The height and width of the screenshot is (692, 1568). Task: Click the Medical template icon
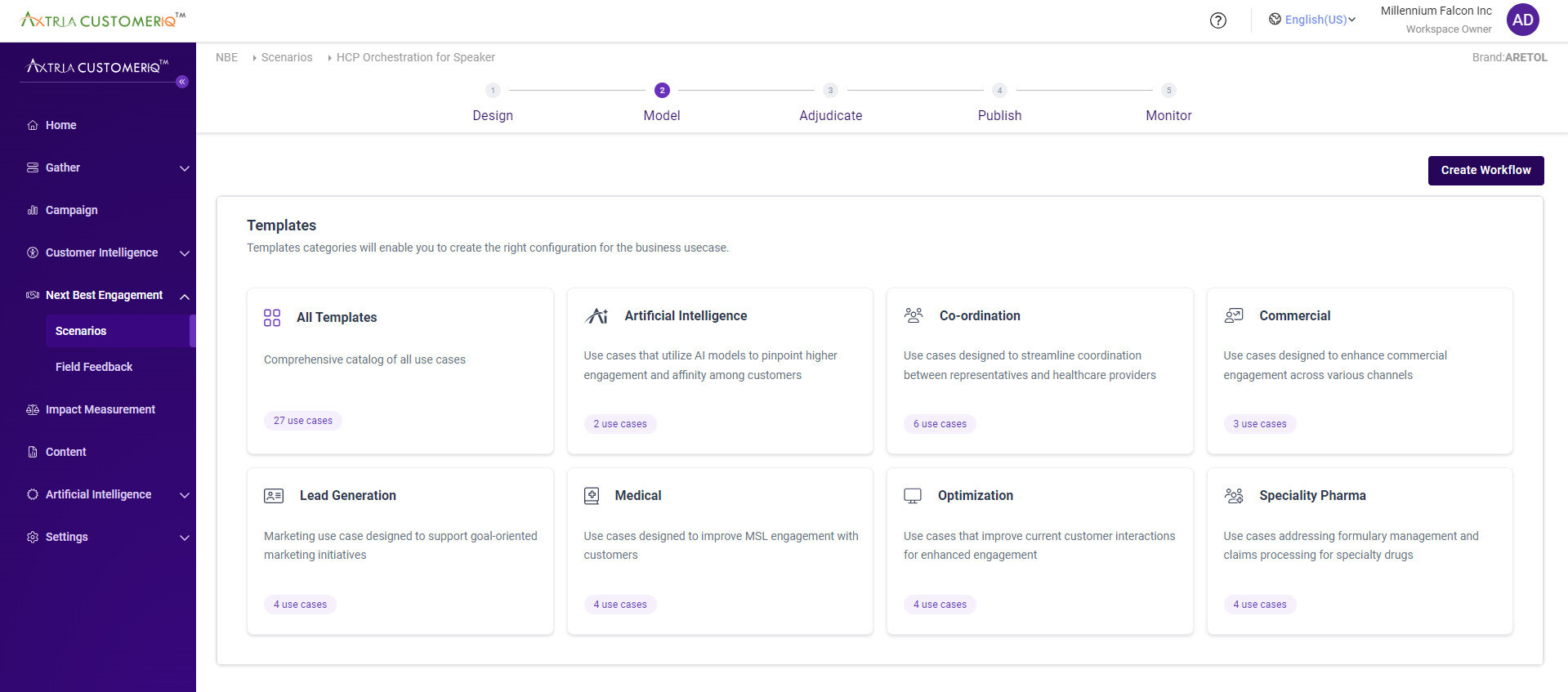[x=592, y=496]
